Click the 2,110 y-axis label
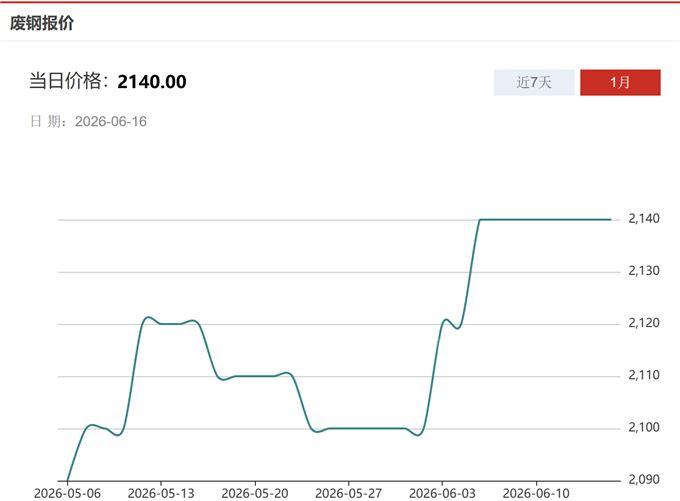Screen dimensions: 680x501 pos(644,375)
